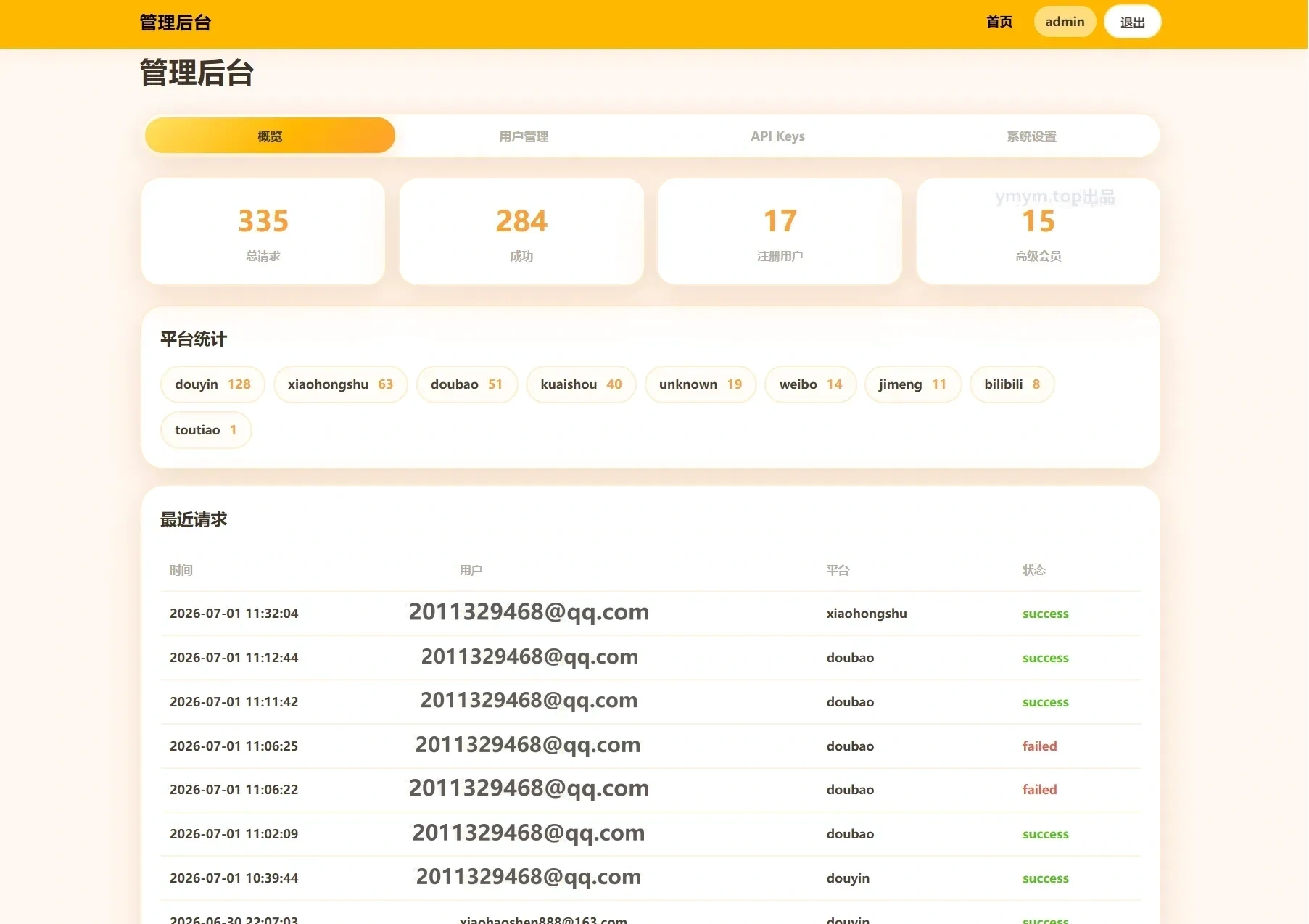Viewport: 1309px width, 924px height.
Task: Click timestamp 2026-07-01 11:02:09
Action: (x=234, y=834)
